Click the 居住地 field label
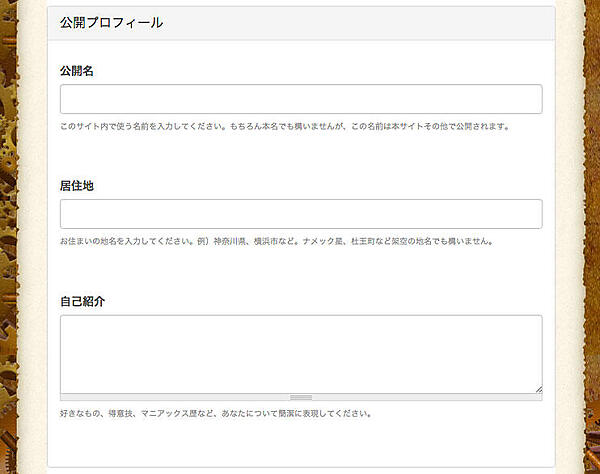Screen dimensions: 600x474 pos(77,186)
